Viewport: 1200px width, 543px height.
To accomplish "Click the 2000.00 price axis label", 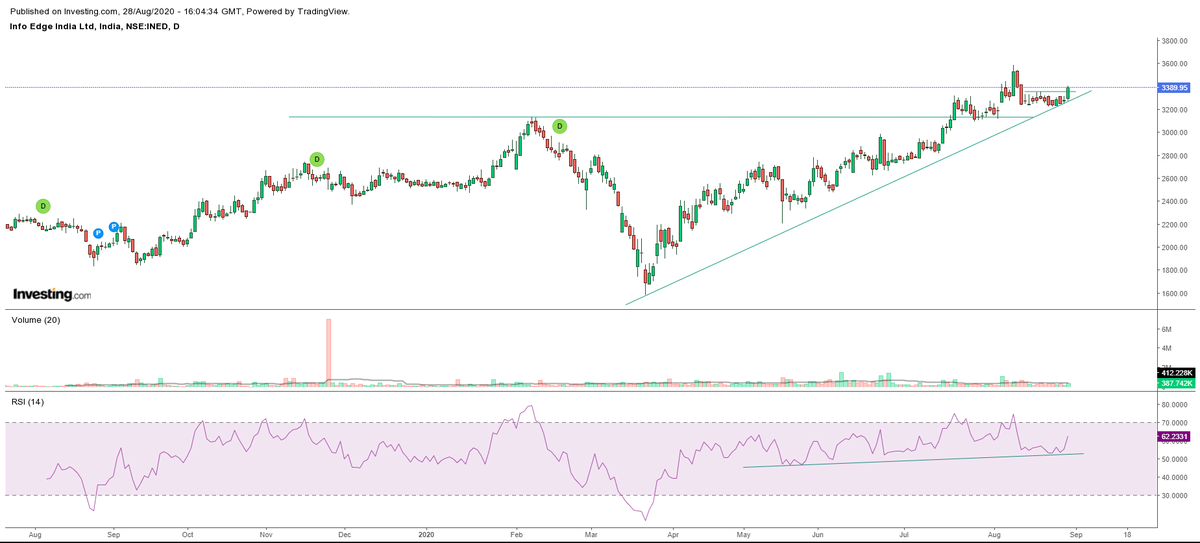I will click(1174, 248).
